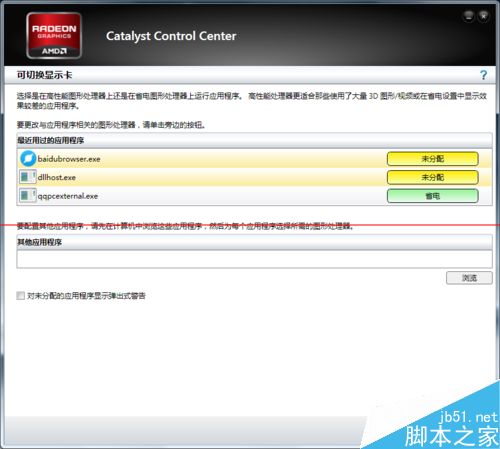Select the dllhost.exe row text
Screen dimensions: 500x449
(57, 177)
